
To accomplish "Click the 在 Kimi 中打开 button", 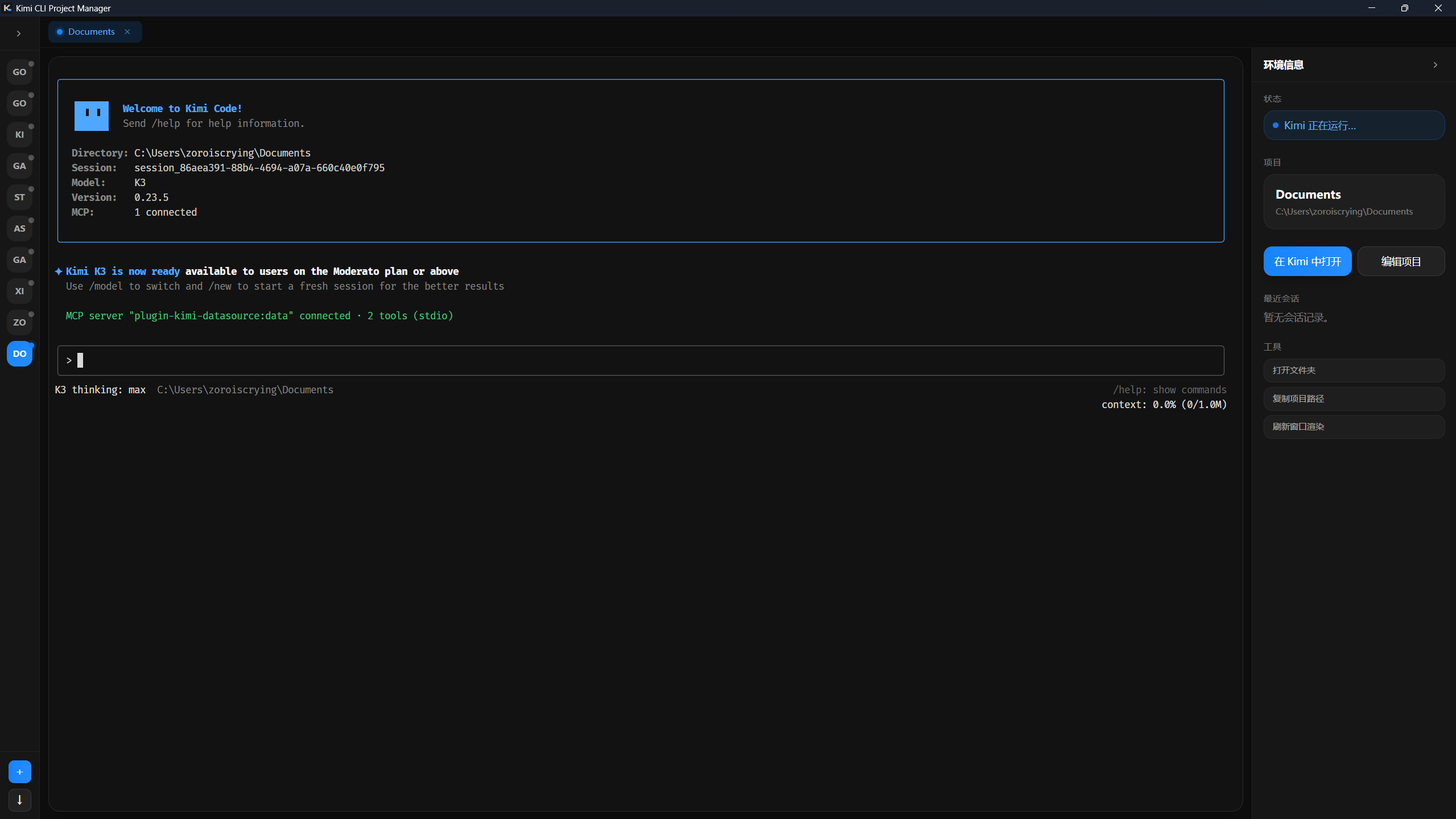I will tap(1307, 261).
